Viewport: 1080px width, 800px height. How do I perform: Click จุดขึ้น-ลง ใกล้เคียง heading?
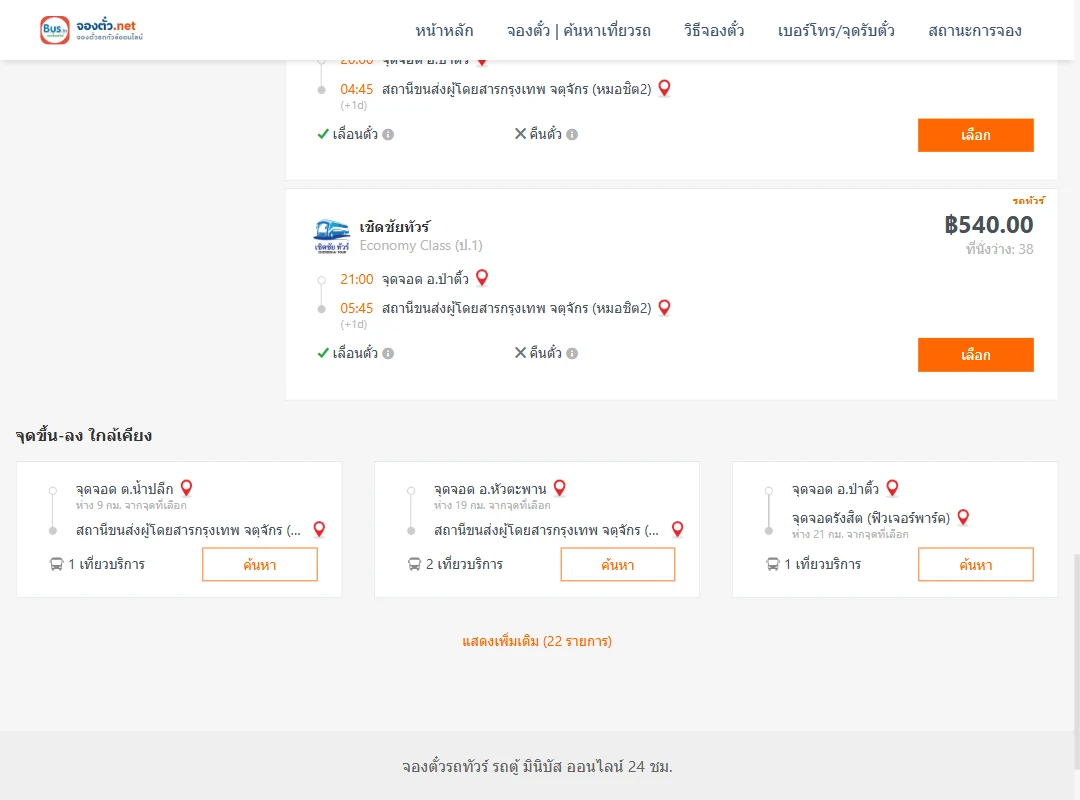tap(84, 435)
